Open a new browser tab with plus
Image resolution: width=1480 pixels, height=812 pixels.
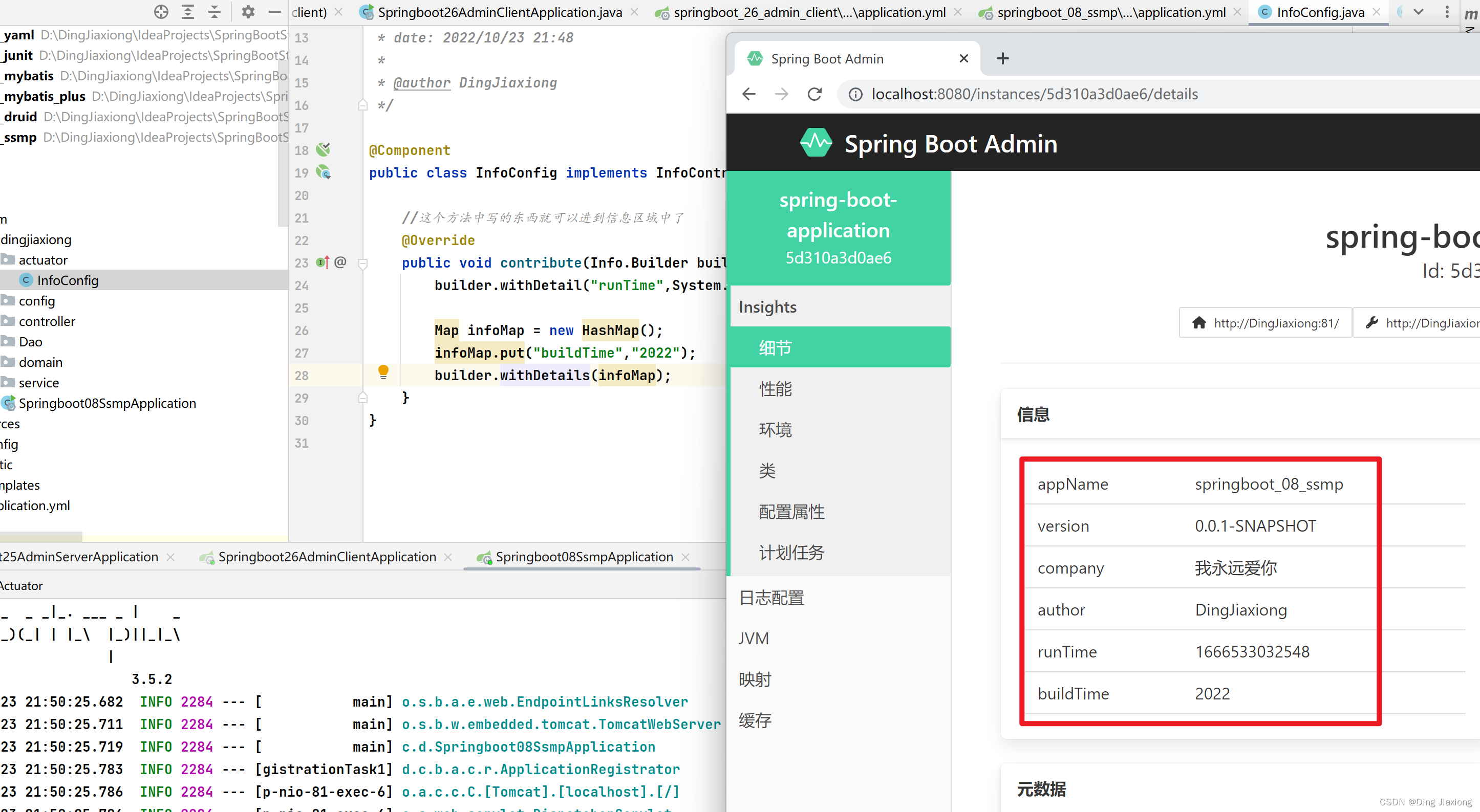tap(1002, 58)
